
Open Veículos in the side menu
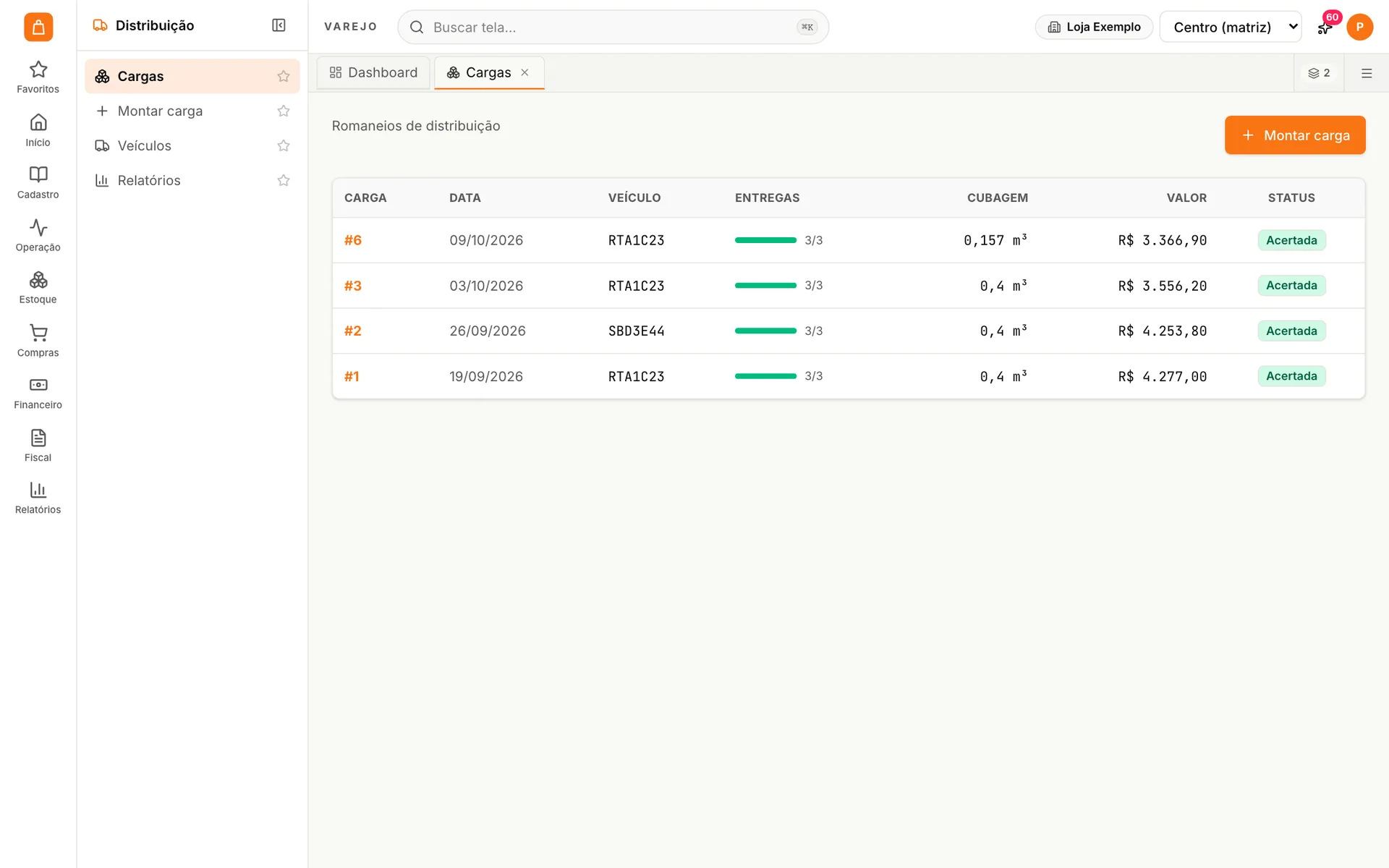(145, 145)
